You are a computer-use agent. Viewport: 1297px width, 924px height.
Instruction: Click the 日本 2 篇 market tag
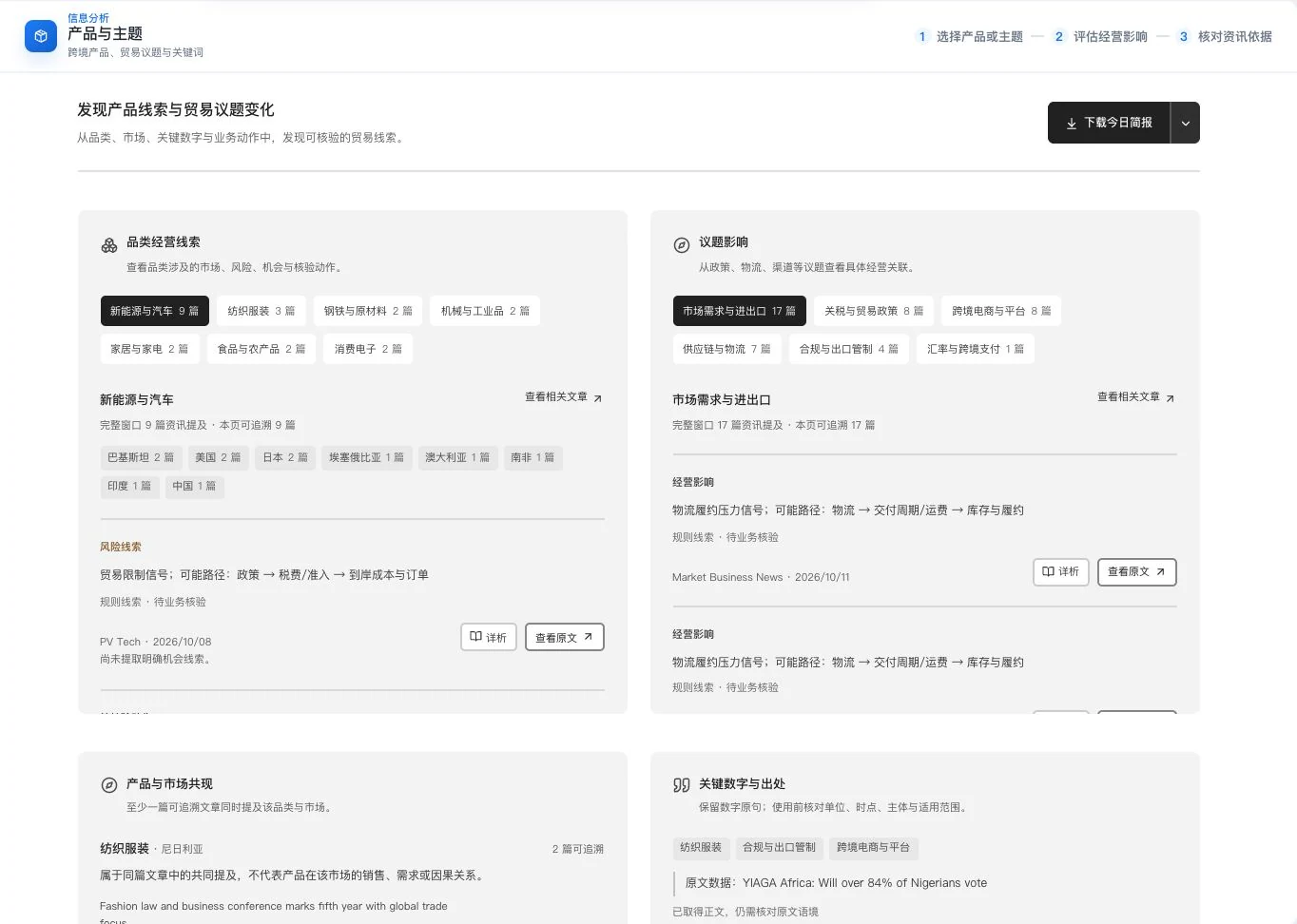click(285, 458)
